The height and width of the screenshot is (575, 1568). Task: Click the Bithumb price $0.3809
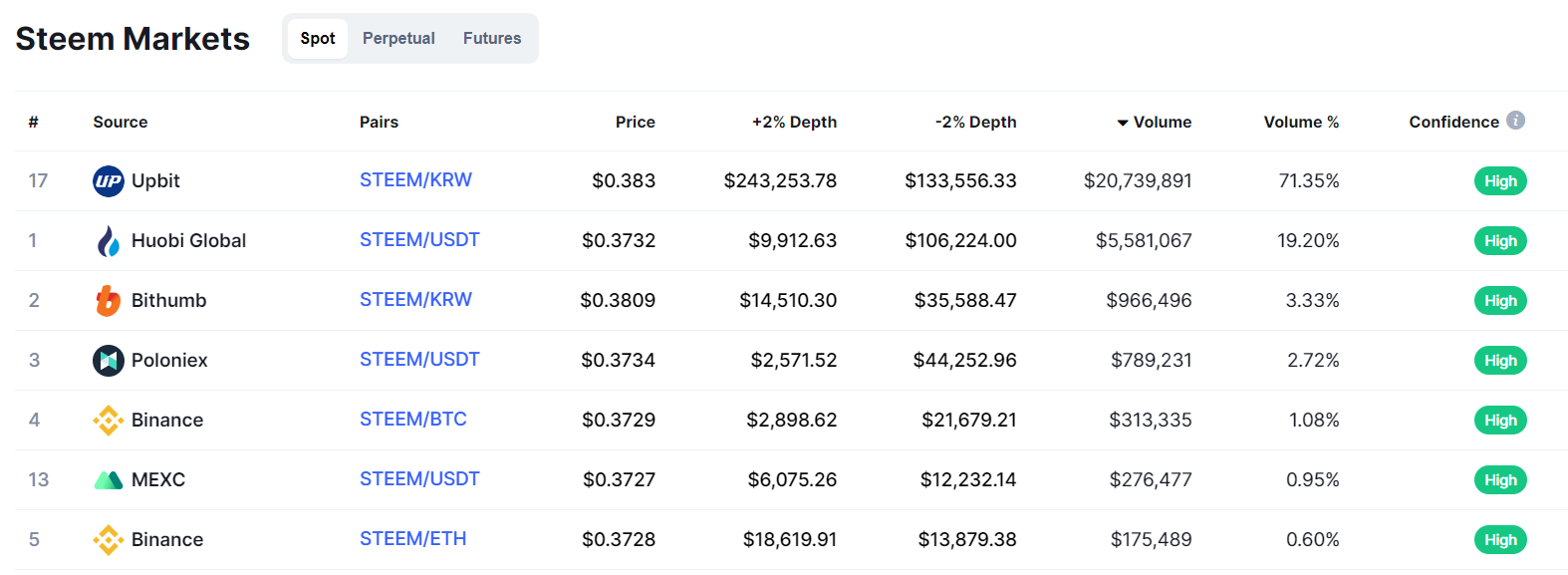click(x=618, y=301)
